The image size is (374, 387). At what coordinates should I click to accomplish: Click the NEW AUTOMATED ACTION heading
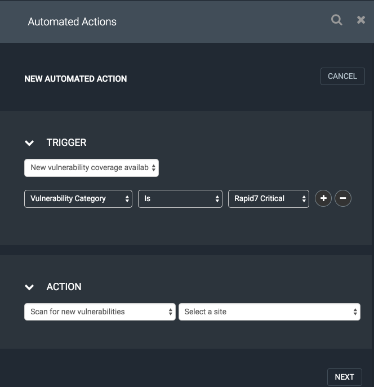coord(76,79)
